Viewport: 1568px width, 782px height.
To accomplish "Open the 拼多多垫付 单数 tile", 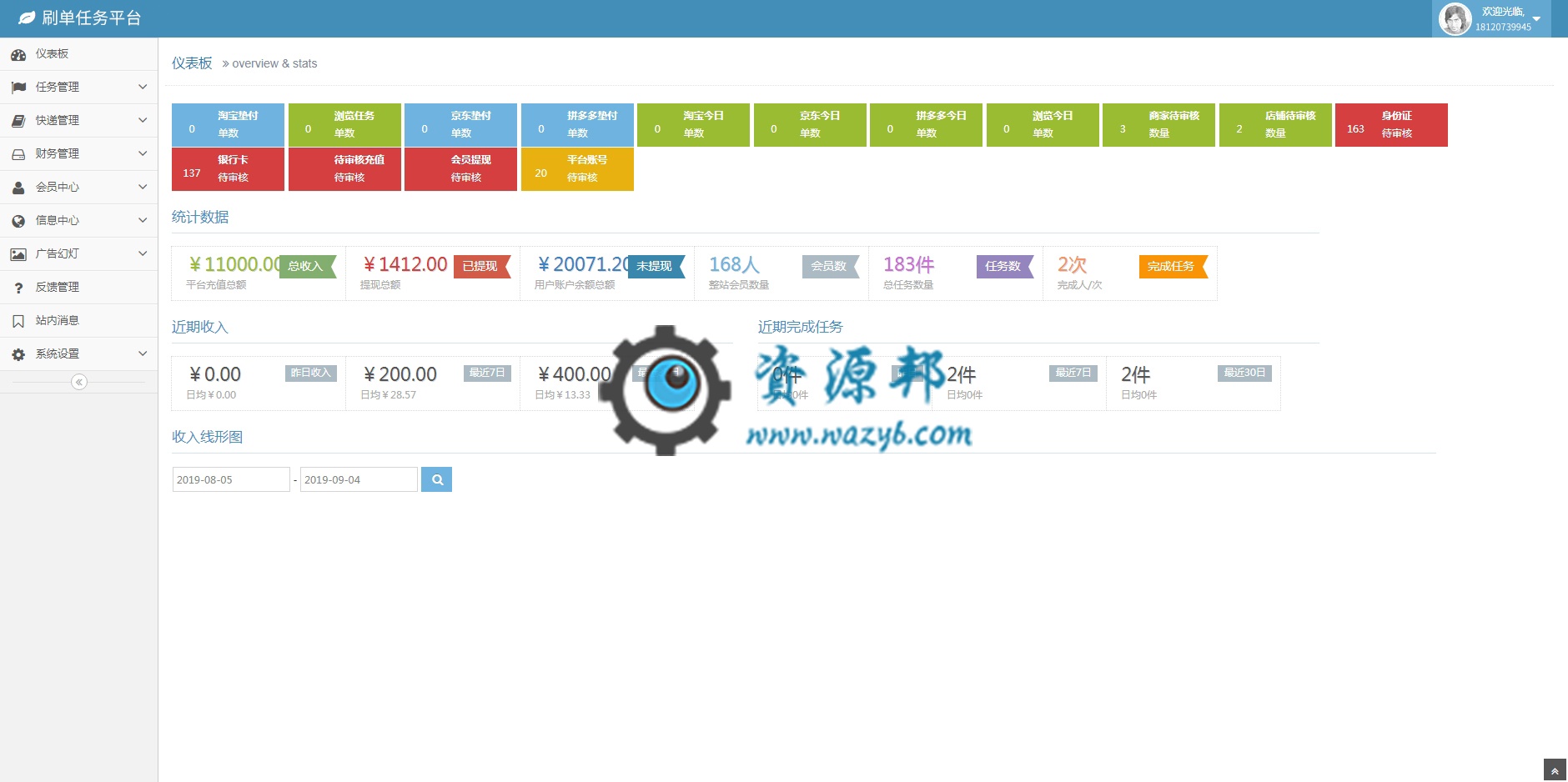I will pos(577,125).
